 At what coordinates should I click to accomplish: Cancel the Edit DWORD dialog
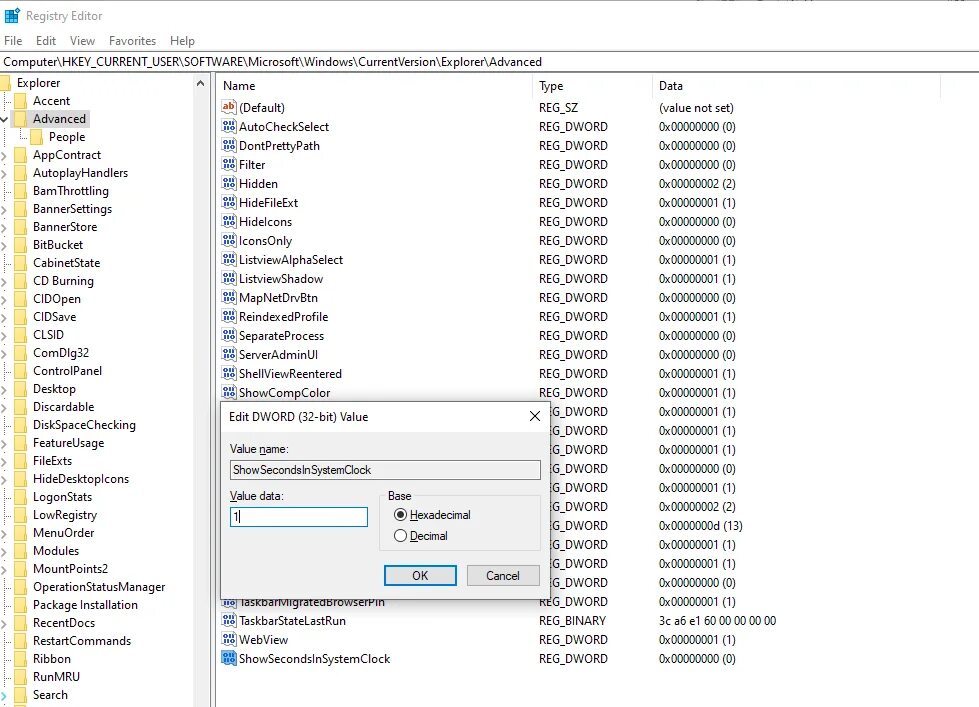[x=503, y=575]
